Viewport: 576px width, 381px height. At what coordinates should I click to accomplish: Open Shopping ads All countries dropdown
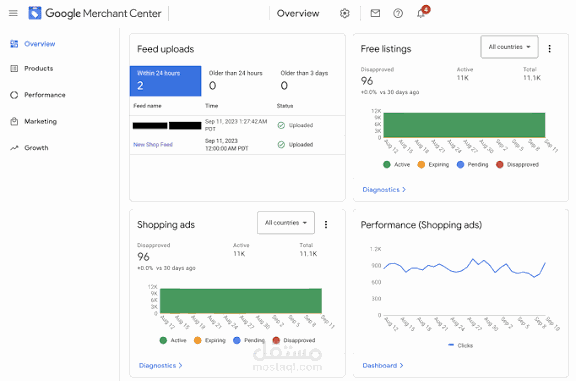point(286,223)
